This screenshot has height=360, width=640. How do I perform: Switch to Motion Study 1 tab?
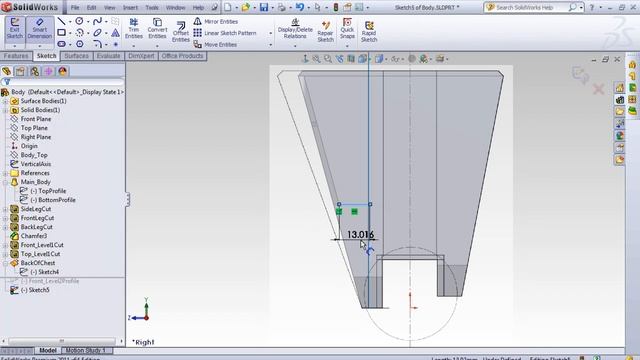pos(85,350)
